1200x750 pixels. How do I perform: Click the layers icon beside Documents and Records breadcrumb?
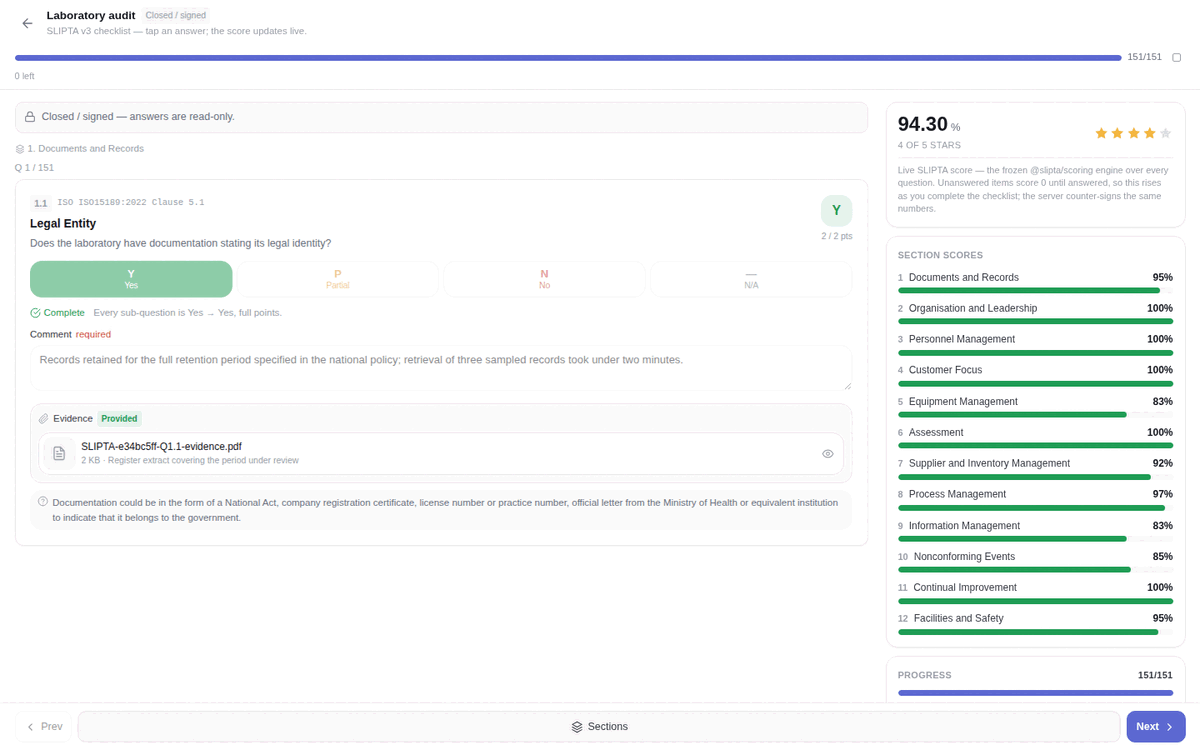point(20,149)
